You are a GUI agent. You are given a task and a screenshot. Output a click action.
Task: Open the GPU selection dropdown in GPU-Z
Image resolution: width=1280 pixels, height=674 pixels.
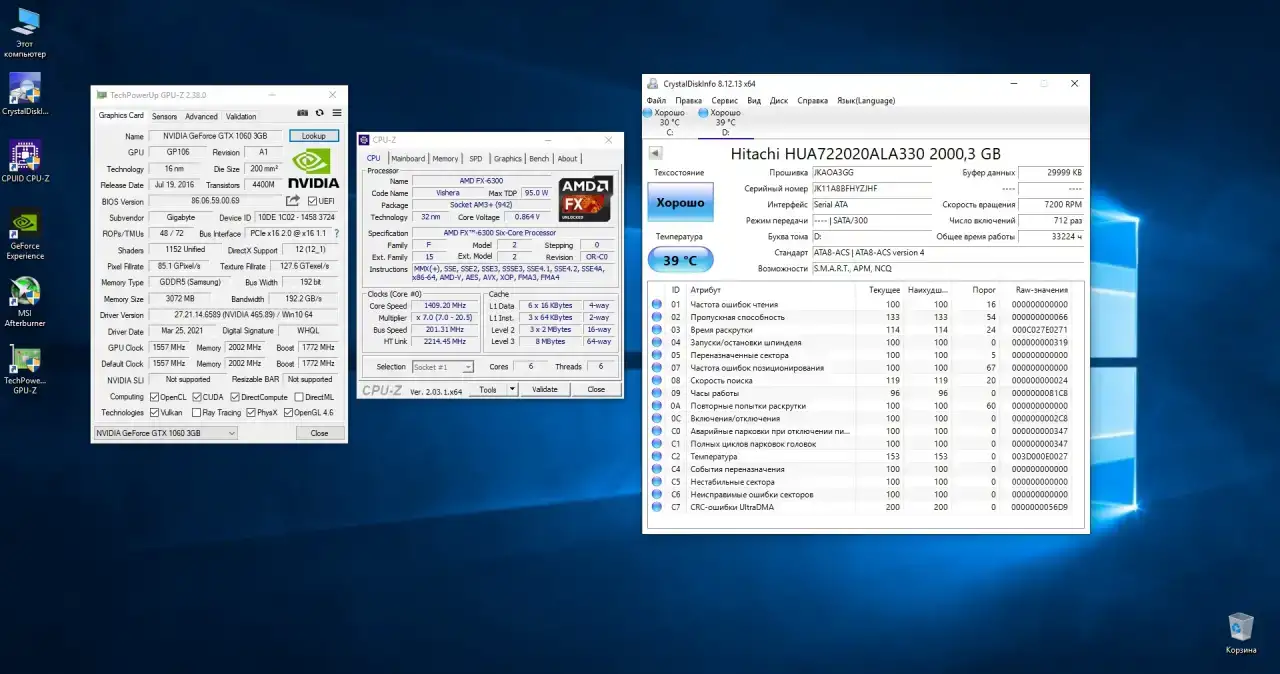coord(166,433)
